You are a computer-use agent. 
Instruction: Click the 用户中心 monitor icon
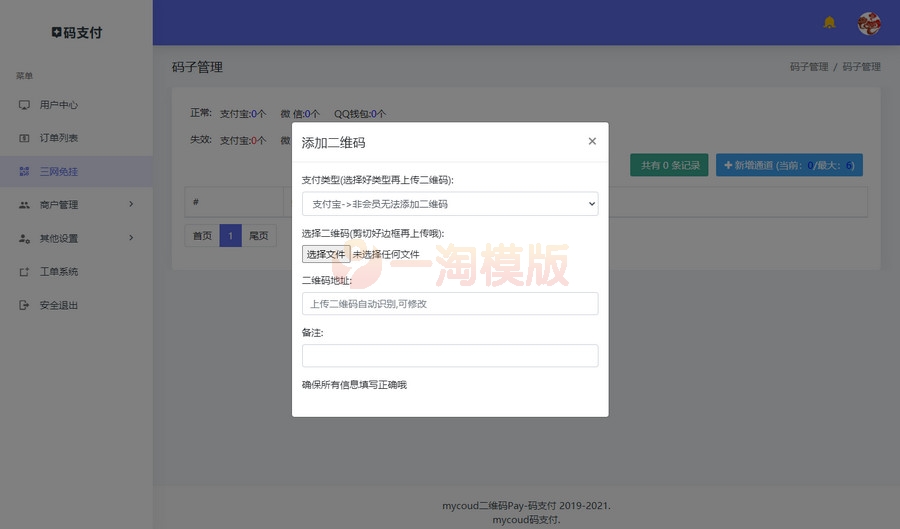click(25, 105)
